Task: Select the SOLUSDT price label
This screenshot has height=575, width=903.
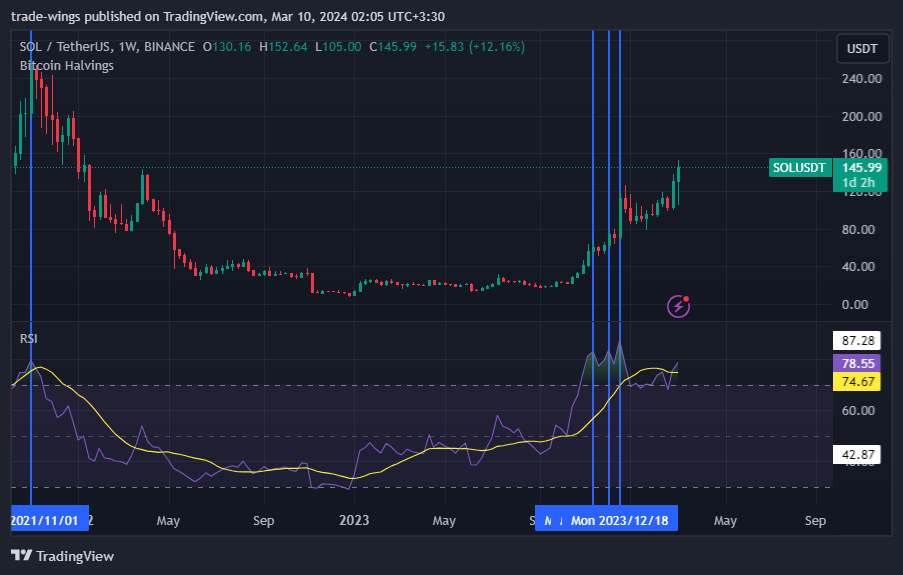Action: (800, 168)
